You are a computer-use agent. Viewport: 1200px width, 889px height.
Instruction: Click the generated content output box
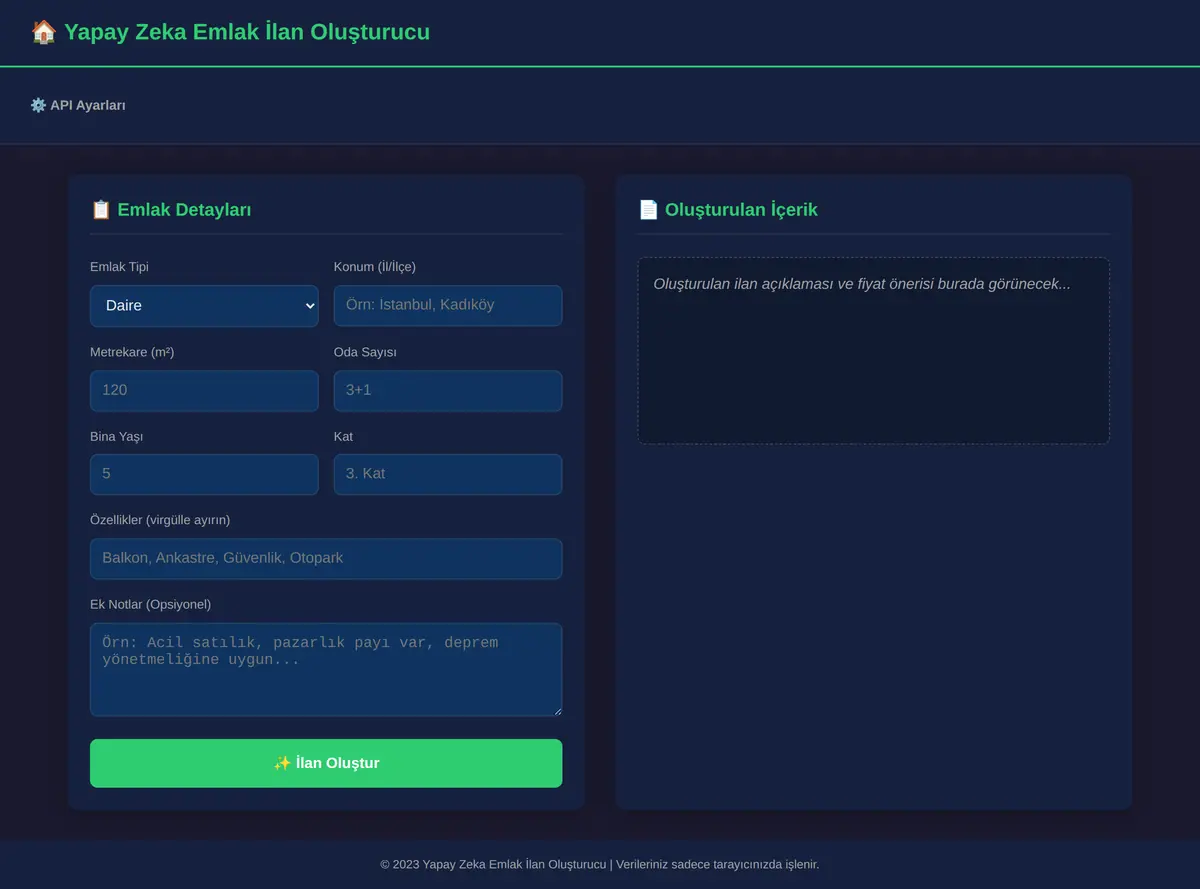874,351
